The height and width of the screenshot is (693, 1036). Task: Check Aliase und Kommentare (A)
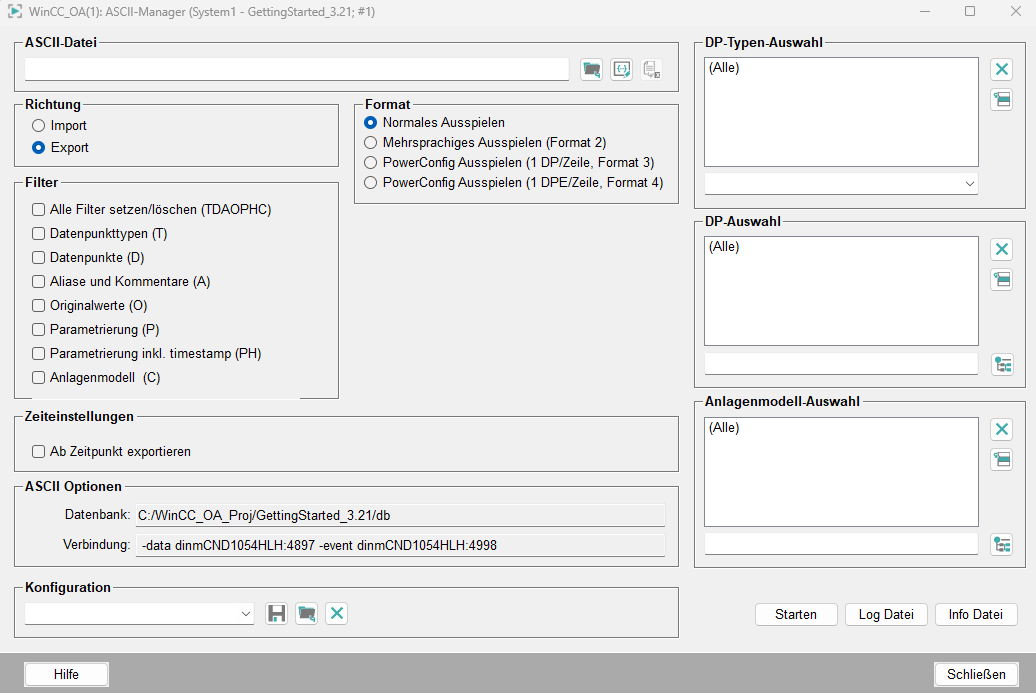(x=38, y=281)
